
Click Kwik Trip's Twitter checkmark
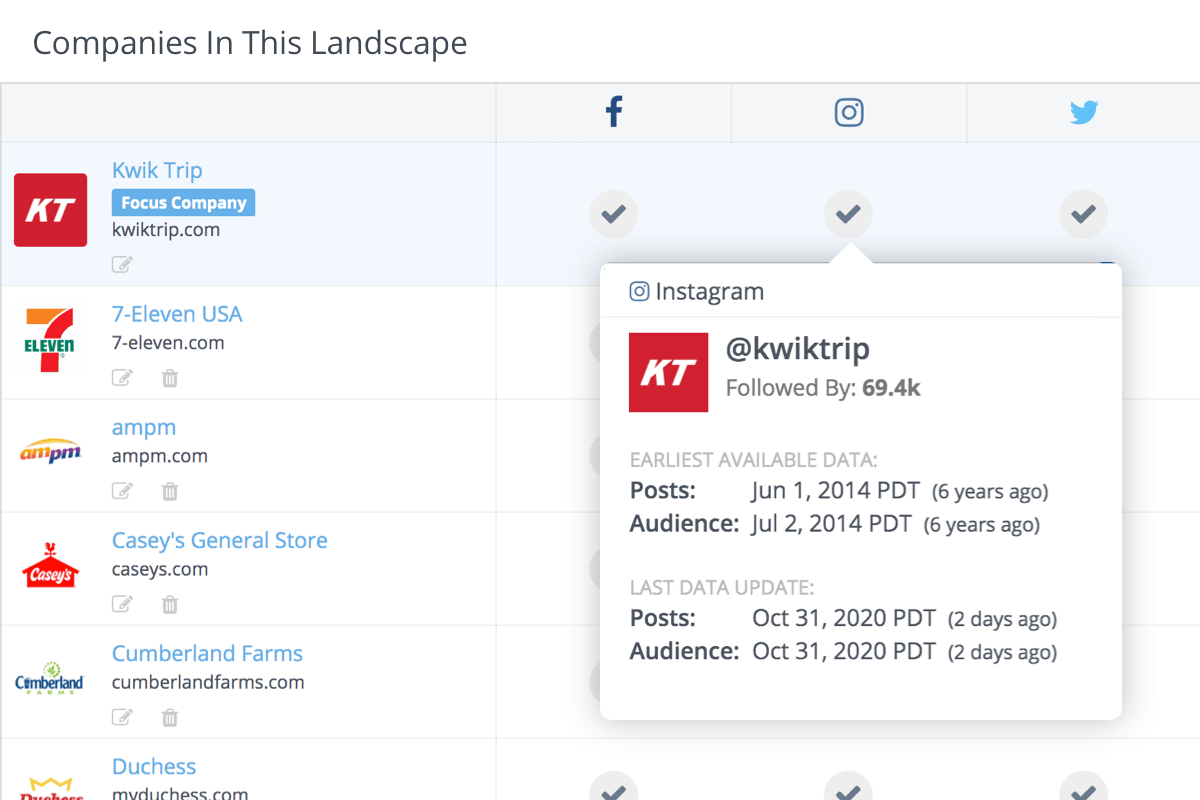(1083, 213)
